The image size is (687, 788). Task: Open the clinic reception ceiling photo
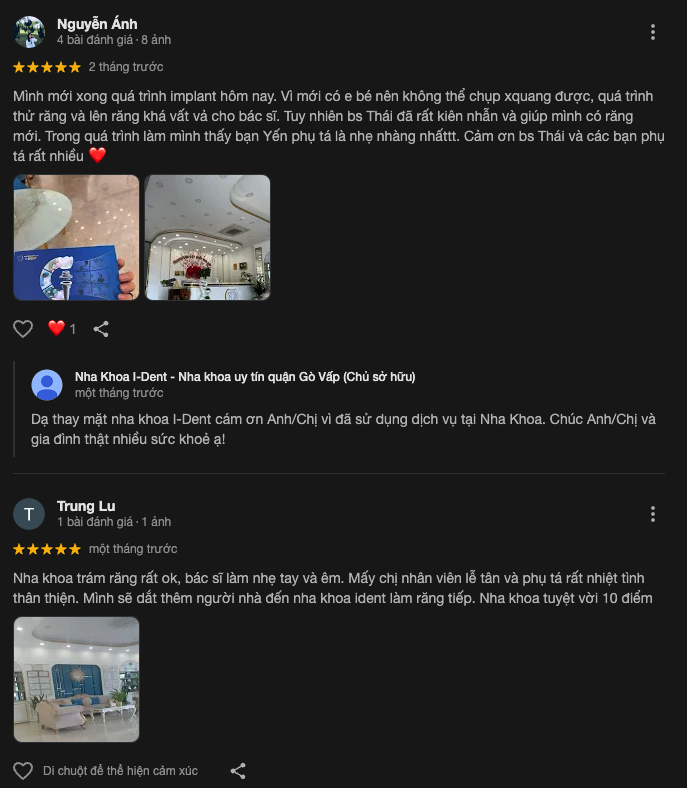click(208, 238)
